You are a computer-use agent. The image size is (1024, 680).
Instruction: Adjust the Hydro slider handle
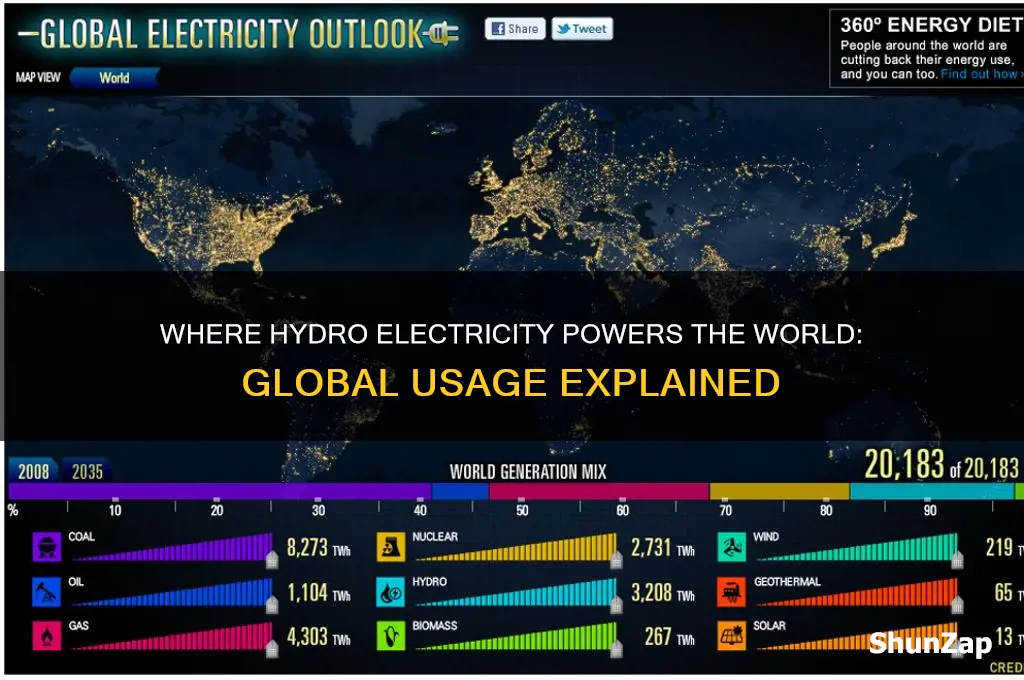tap(616, 605)
